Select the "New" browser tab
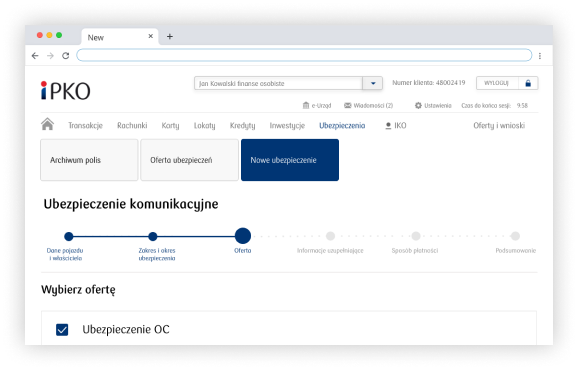Image resolution: width=578 pixels, height=370 pixels. [120, 37]
